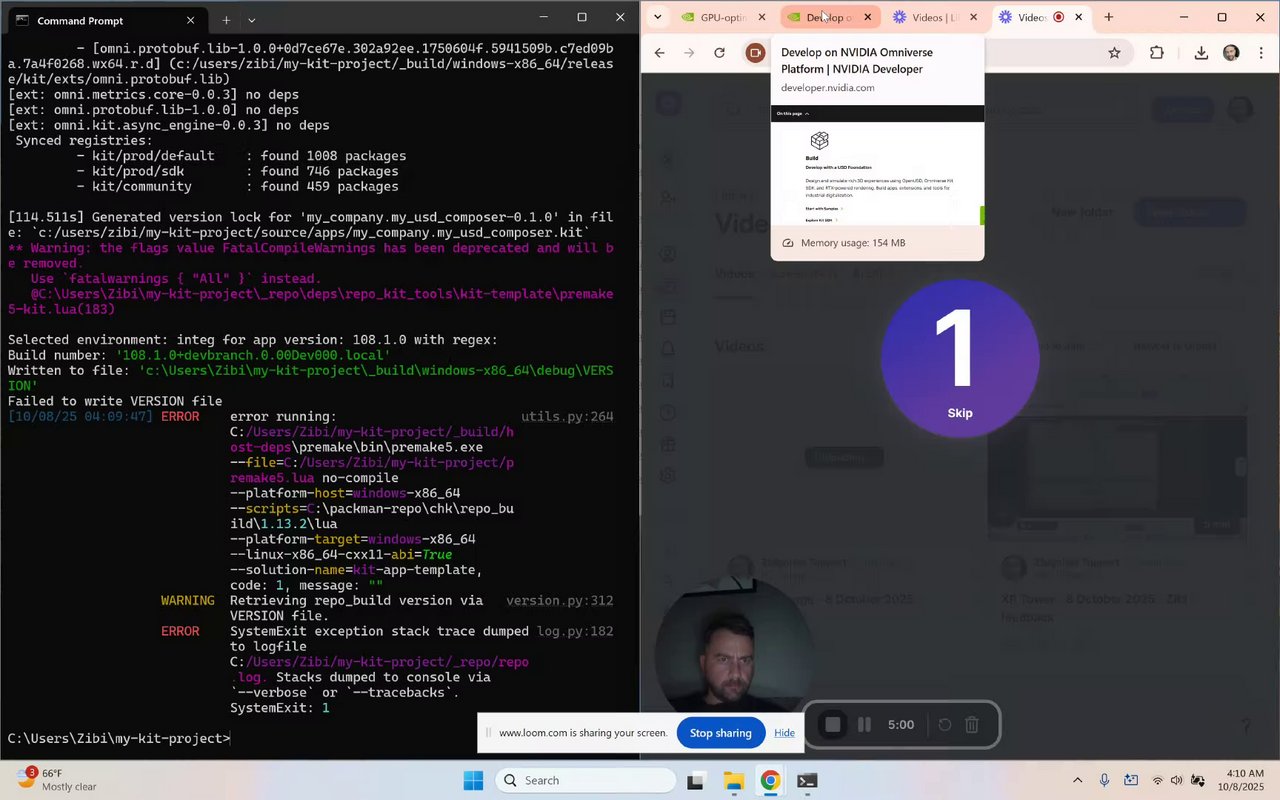Screen dimensions: 1280x800
Task: Click Stop sharing in the screen share bar
Action: click(x=720, y=733)
